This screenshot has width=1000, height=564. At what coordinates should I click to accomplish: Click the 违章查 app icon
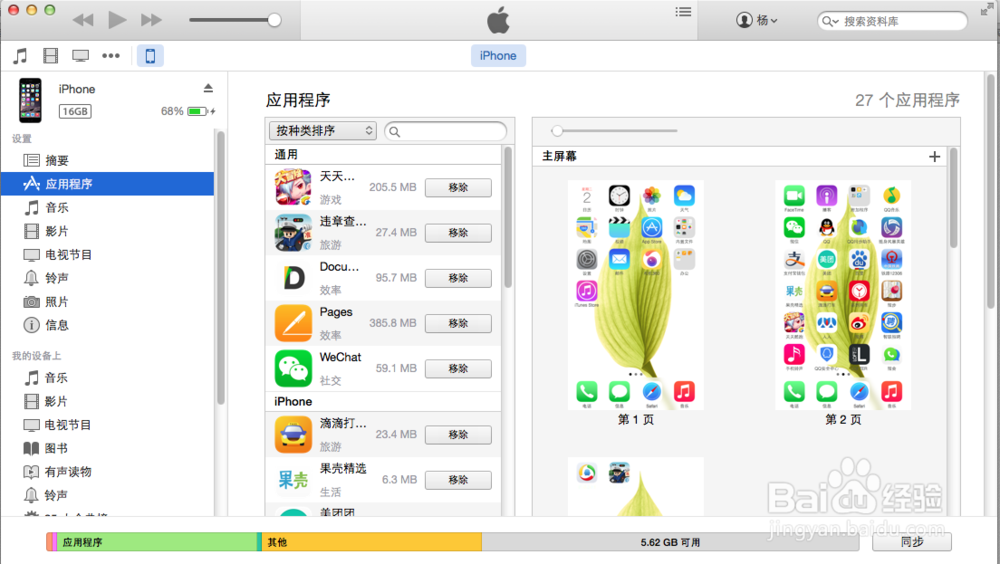click(293, 232)
